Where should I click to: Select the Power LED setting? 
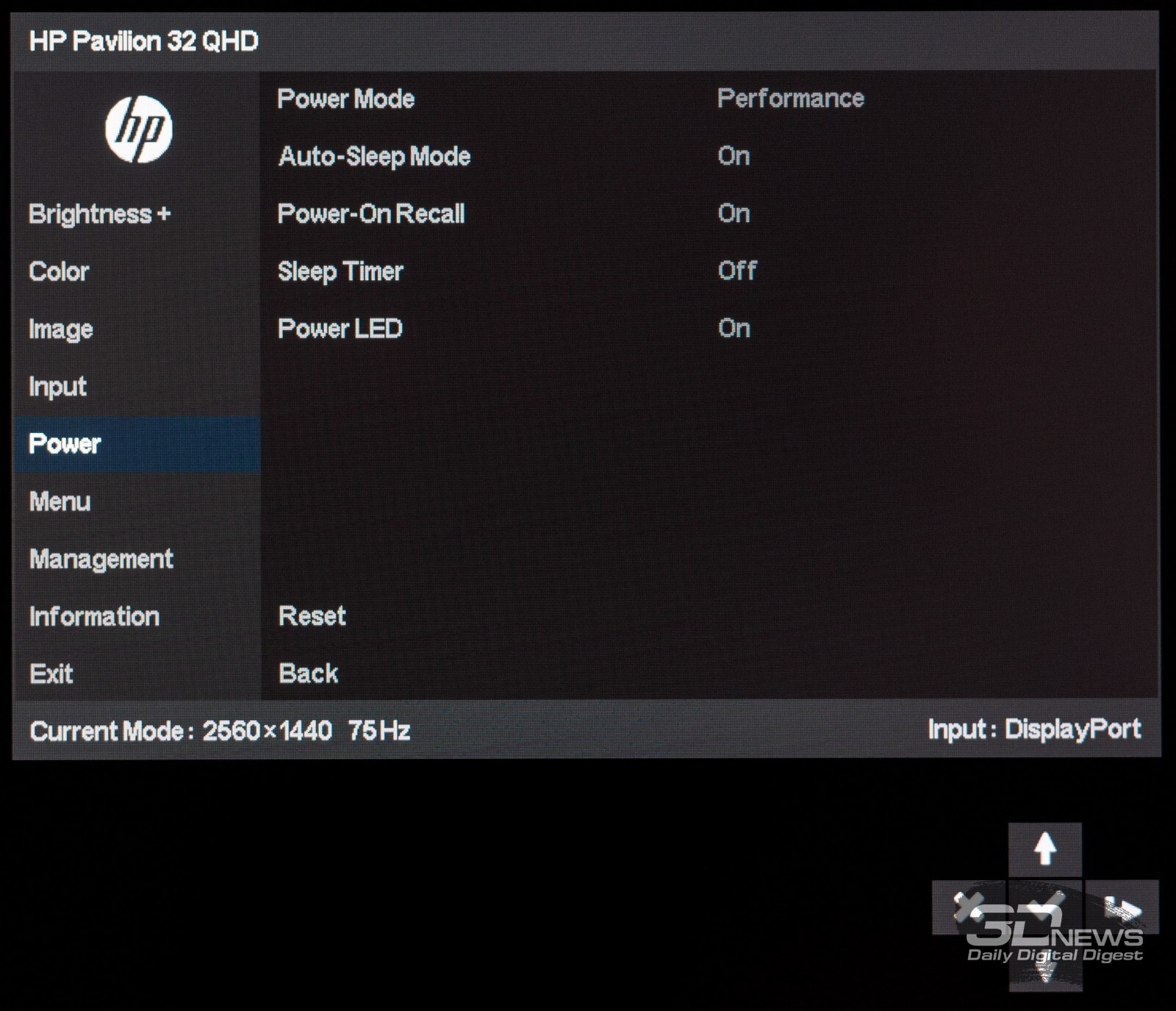click(x=340, y=329)
